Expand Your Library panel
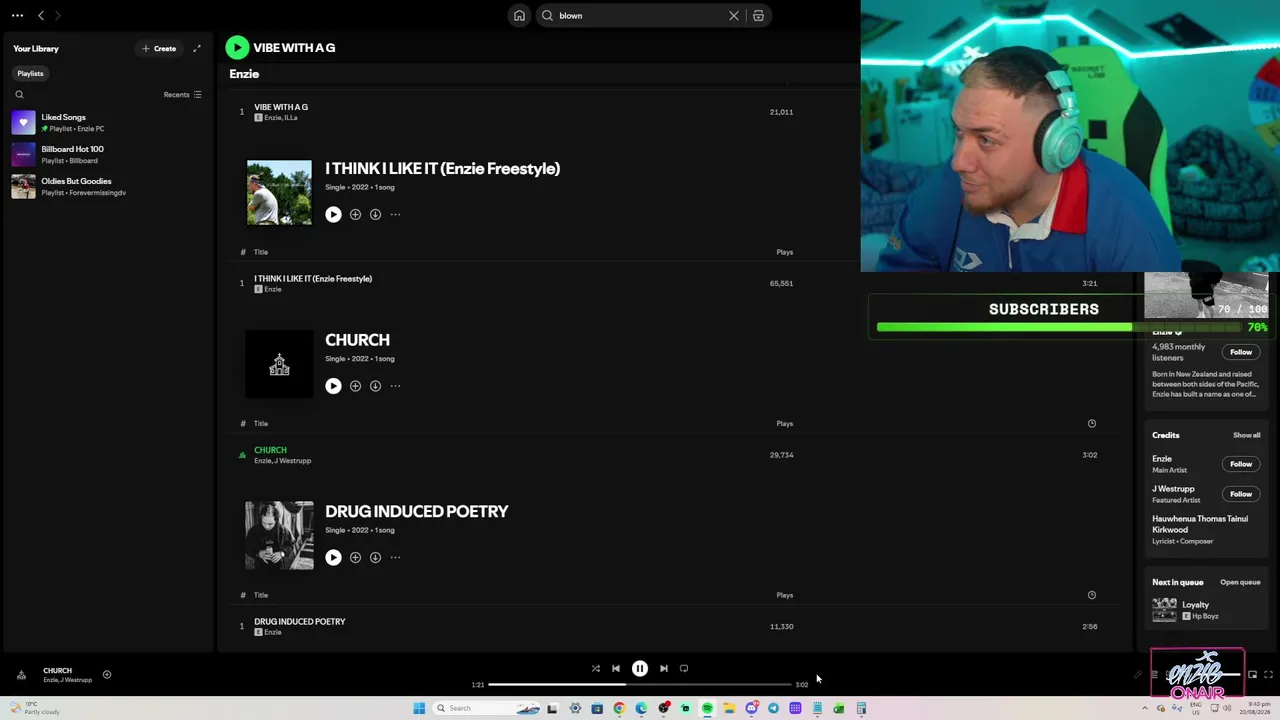This screenshot has width=1280, height=720. (197, 48)
